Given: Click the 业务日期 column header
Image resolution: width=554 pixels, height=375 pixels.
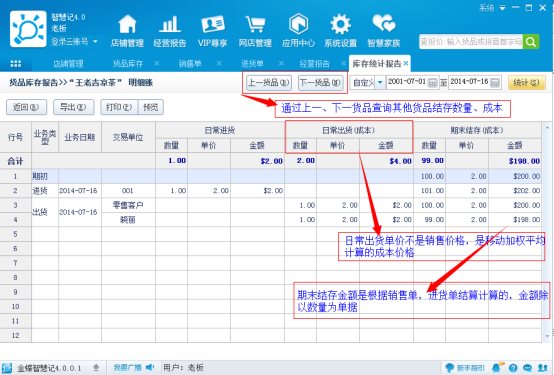Looking at the screenshot, I should tap(80, 137).
